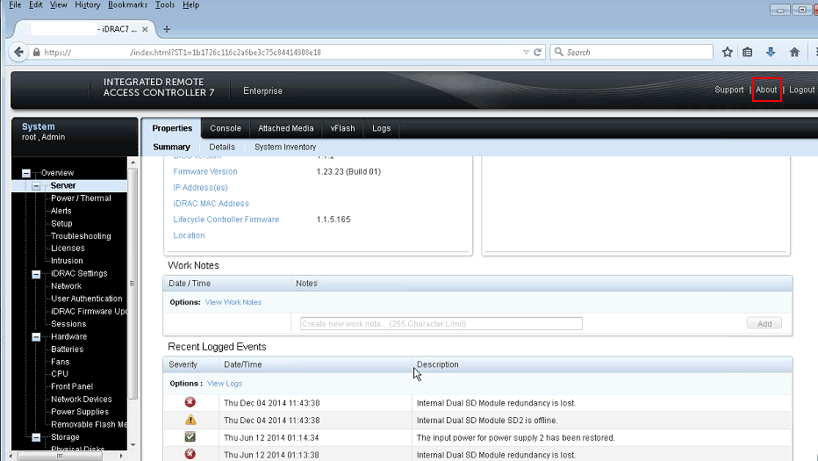Open the System Inventory sub-tab

285,147
